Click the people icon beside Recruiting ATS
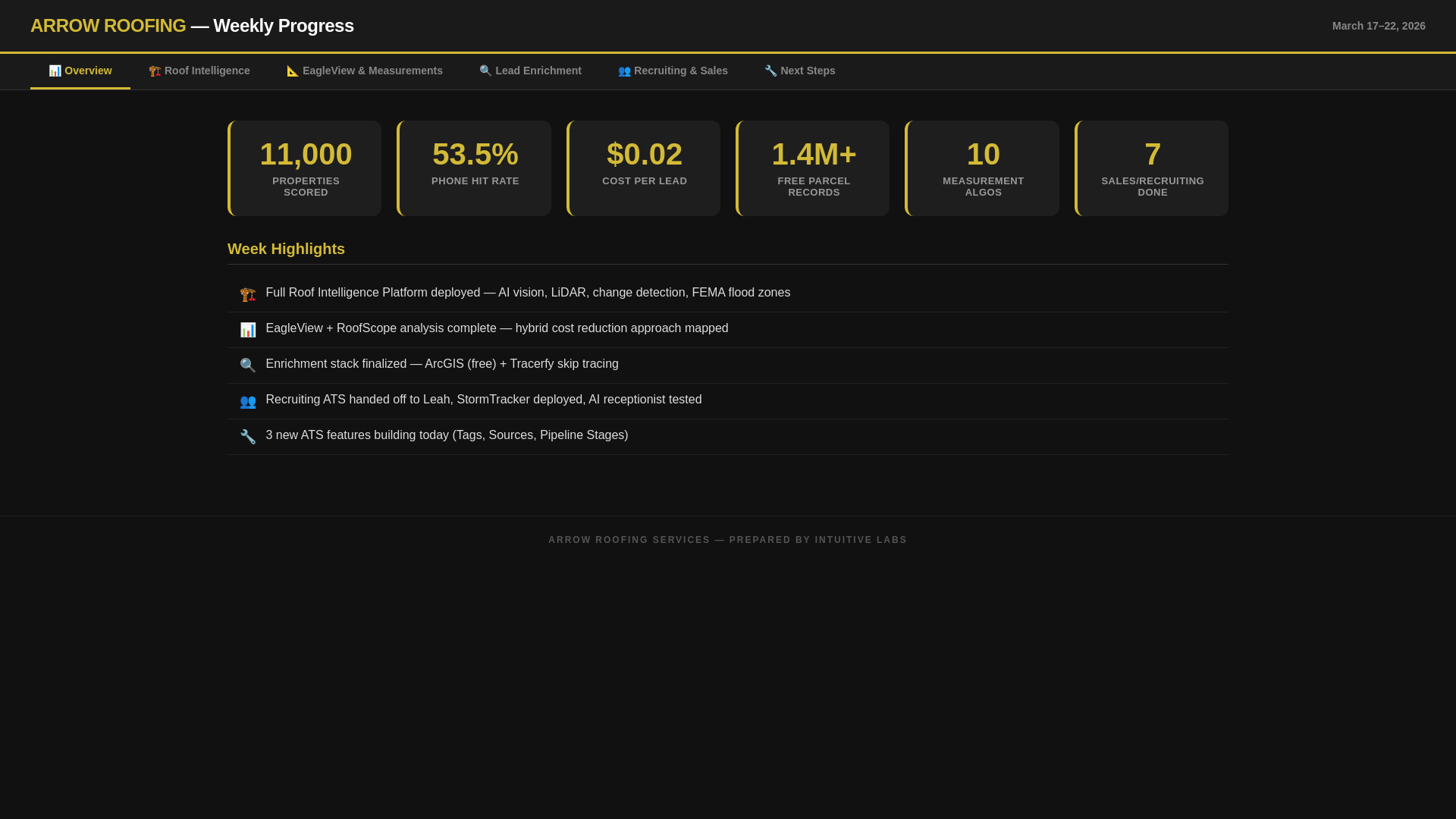The image size is (1456, 819). [x=248, y=401]
